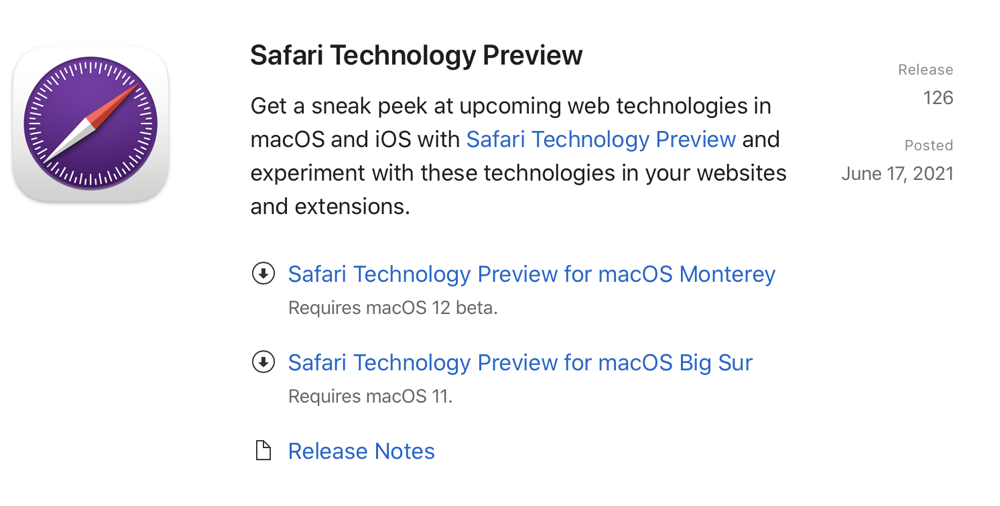Viewport: 1000px width, 506px height.
Task: Select the release number 126
Action: [938, 98]
